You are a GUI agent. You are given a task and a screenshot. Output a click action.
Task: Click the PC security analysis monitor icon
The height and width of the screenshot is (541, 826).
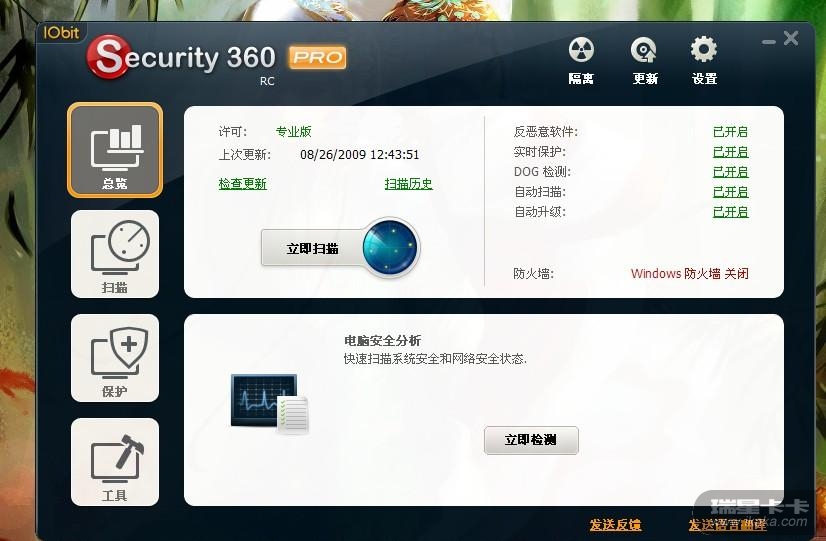(x=269, y=404)
